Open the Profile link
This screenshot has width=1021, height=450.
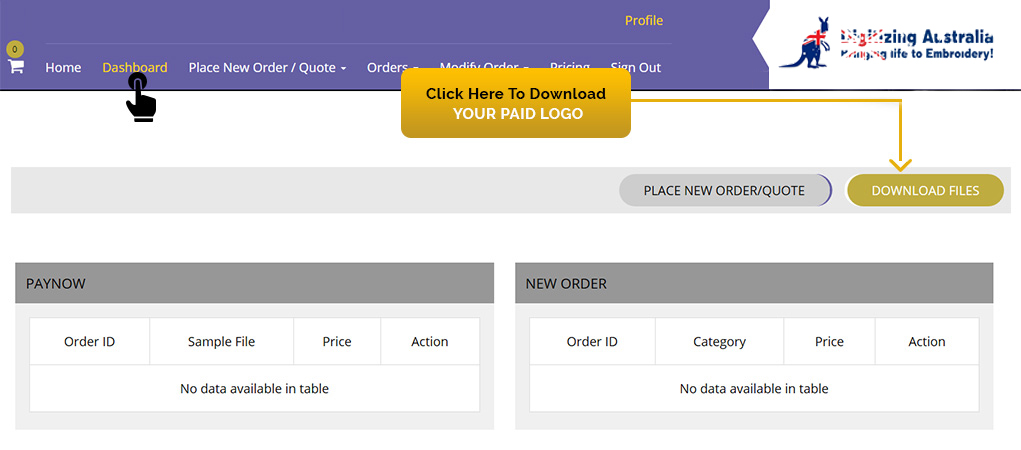[643, 21]
